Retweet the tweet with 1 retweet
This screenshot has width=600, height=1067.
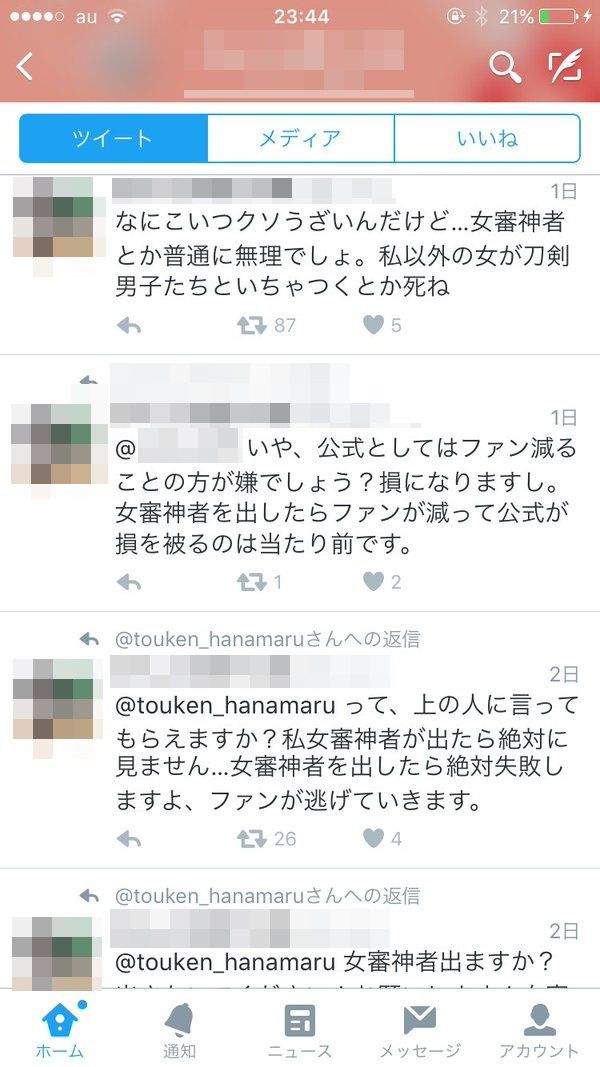point(252,582)
